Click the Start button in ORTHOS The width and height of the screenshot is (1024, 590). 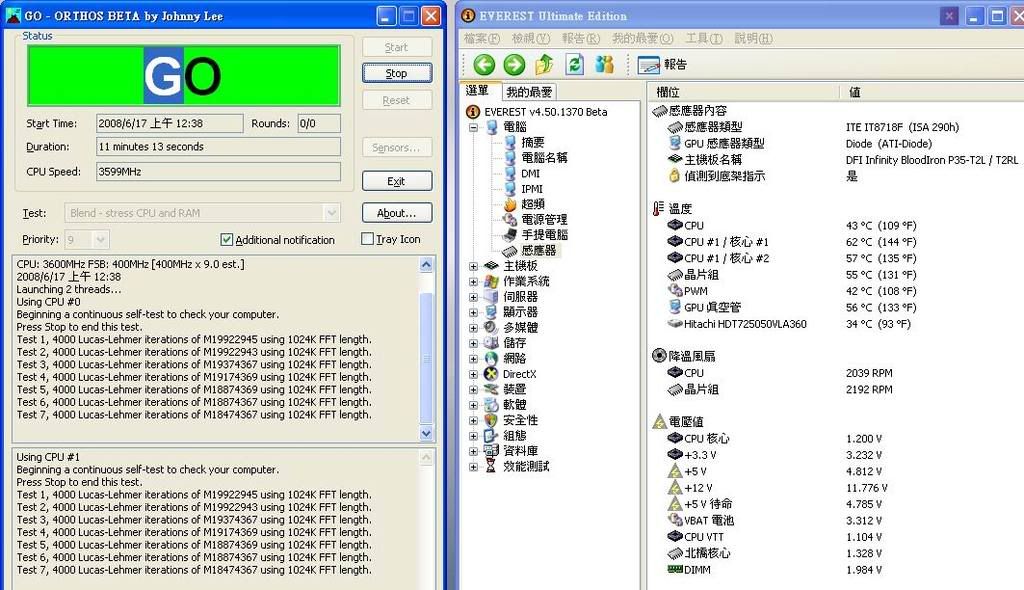click(397, 47)
